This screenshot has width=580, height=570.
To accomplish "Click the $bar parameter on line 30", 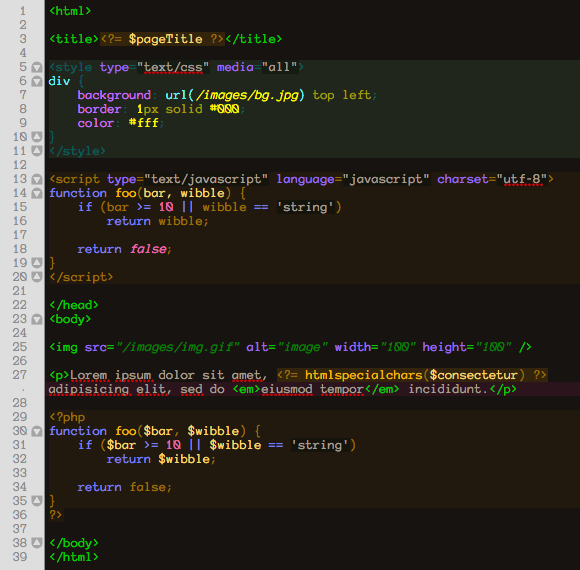I will tap(158, 431).
